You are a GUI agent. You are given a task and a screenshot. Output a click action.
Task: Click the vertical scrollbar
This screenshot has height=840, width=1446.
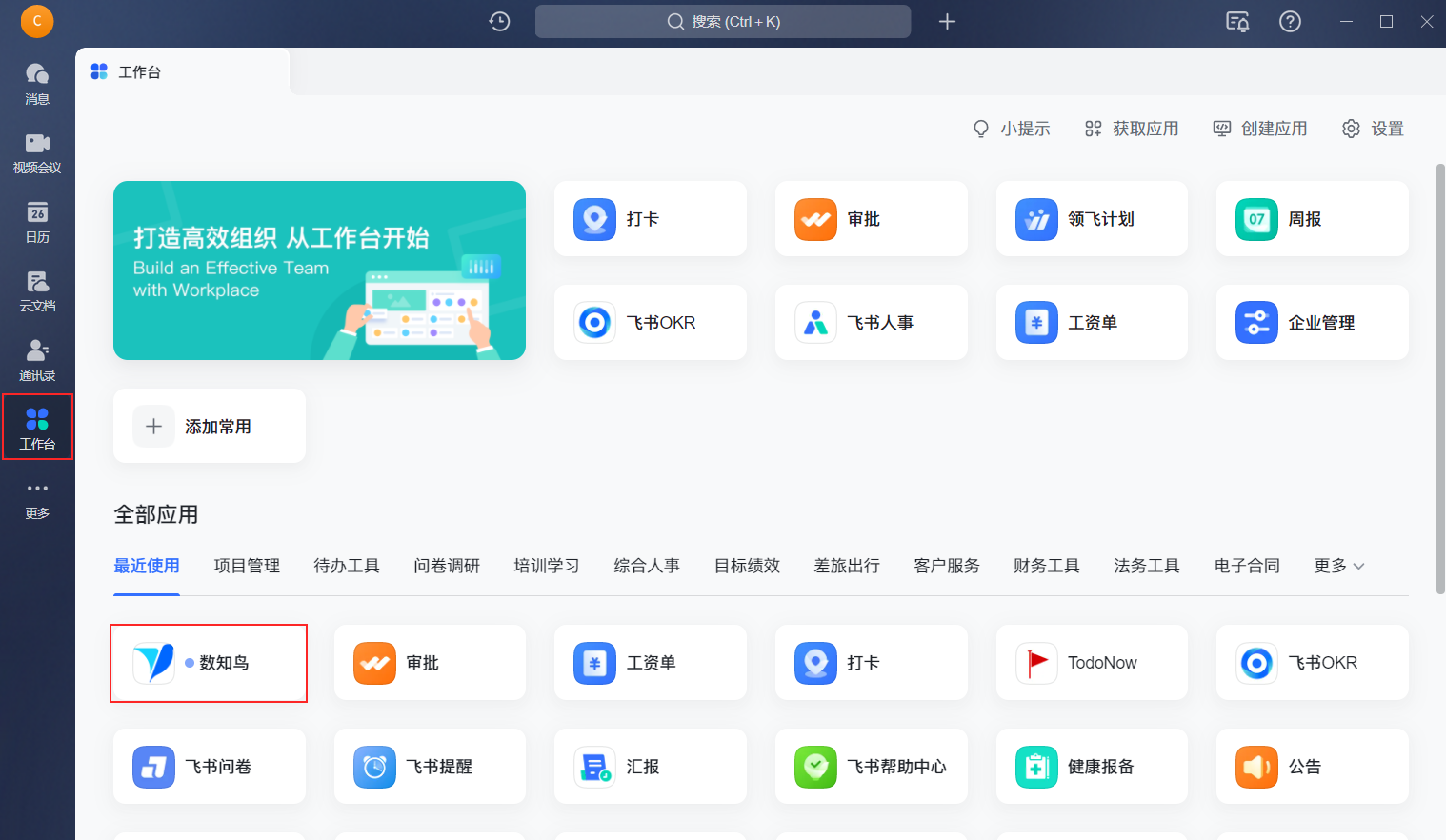pyautogui.click(x=1440, y=379)
